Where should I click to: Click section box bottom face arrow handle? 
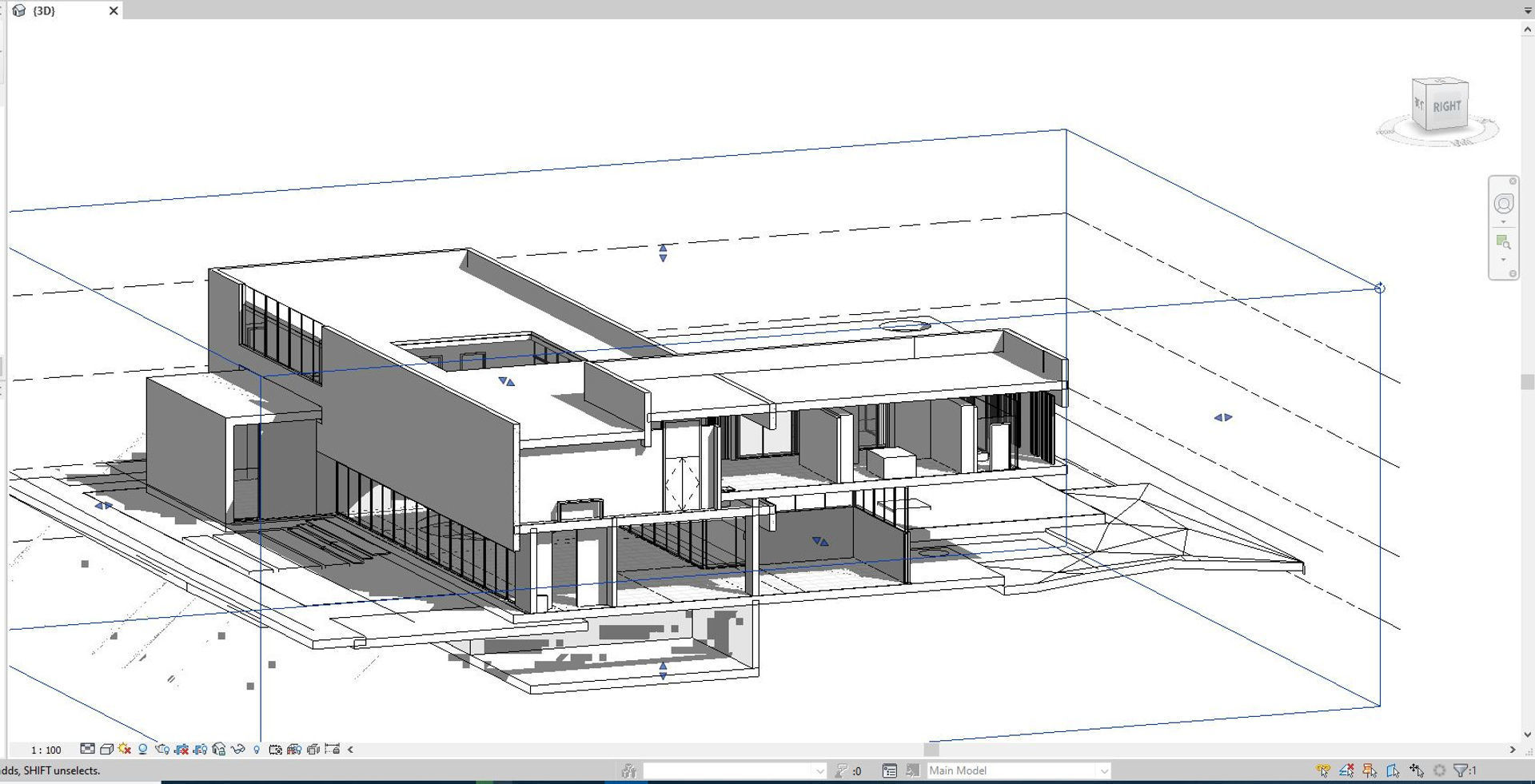pos(663,671)
